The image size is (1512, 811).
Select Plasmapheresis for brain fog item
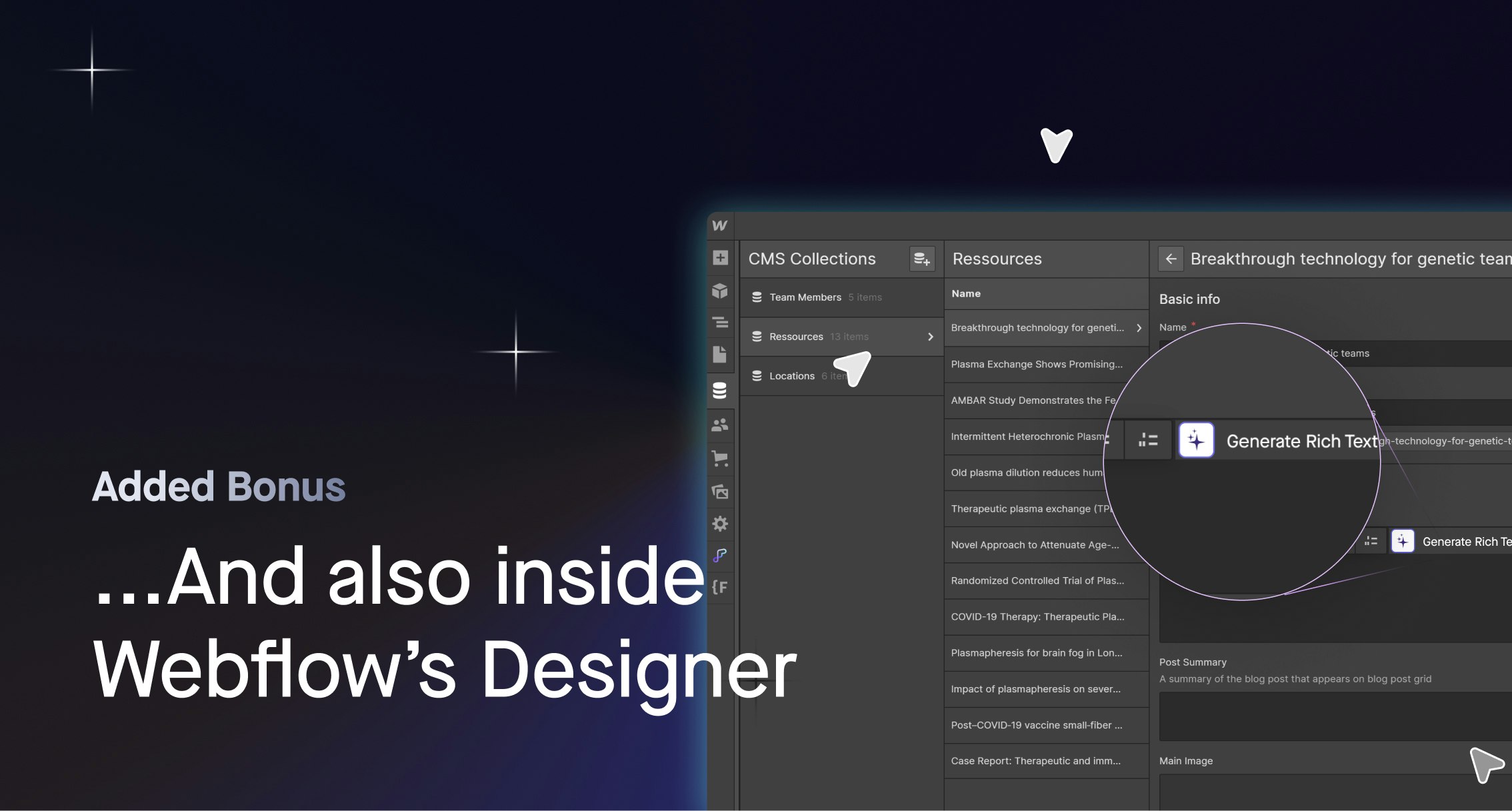(1046, 653)
